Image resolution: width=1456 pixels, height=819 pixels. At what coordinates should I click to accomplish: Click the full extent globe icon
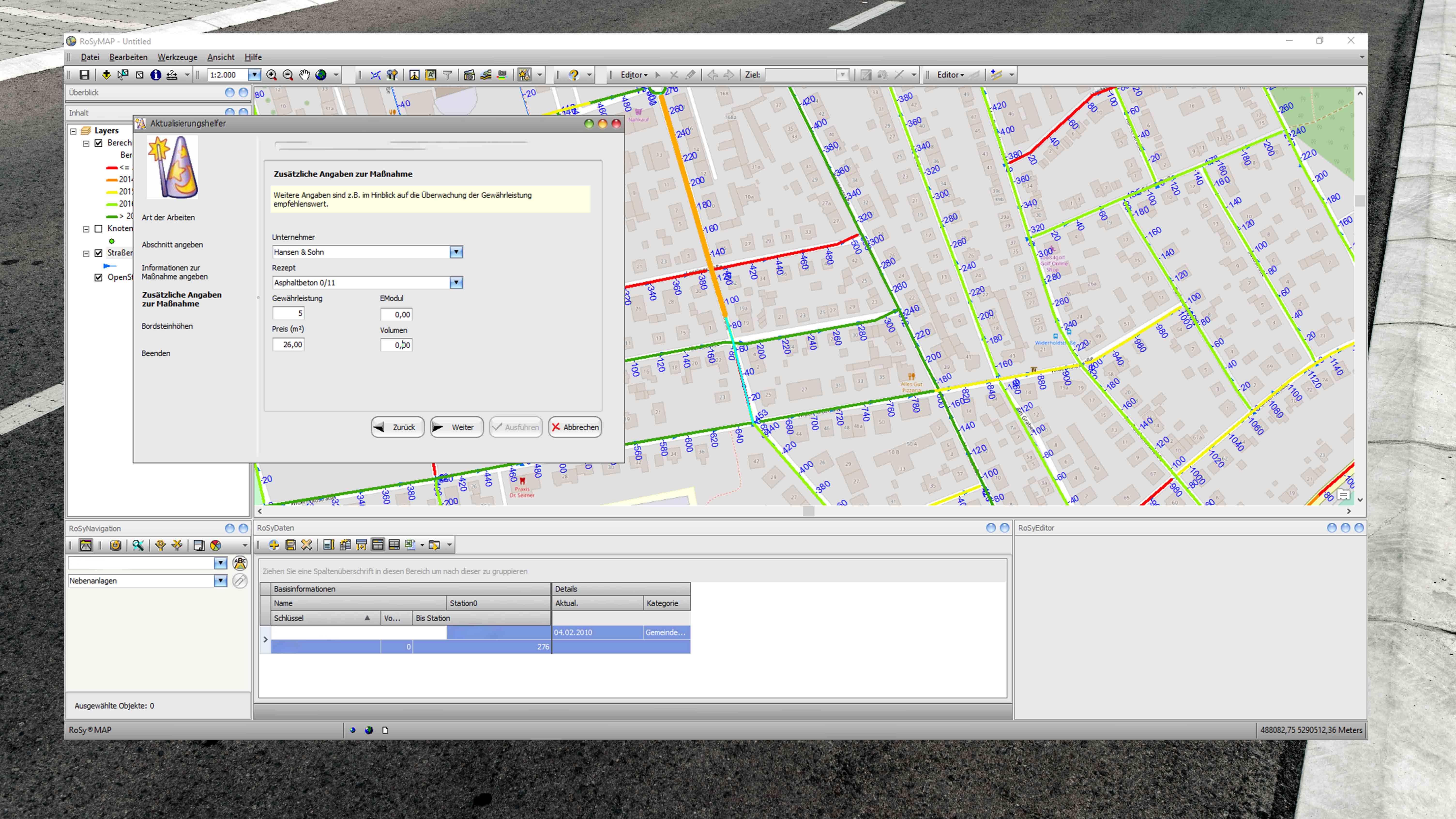(x=320, y=75)
